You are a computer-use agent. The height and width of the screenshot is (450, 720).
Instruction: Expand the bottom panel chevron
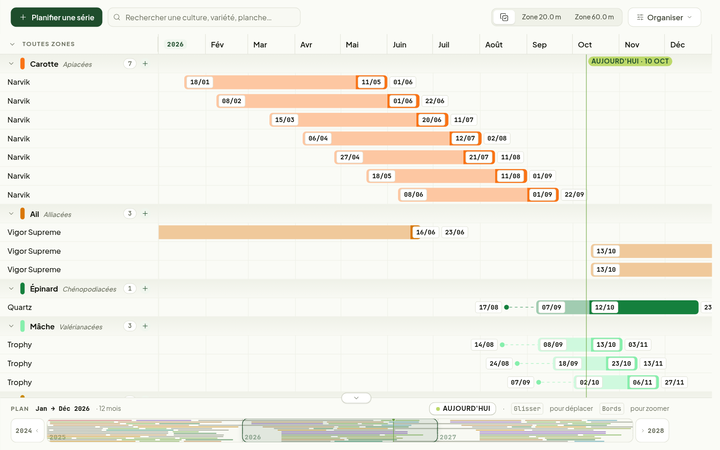pyautogui.click(x=356, y=398)
